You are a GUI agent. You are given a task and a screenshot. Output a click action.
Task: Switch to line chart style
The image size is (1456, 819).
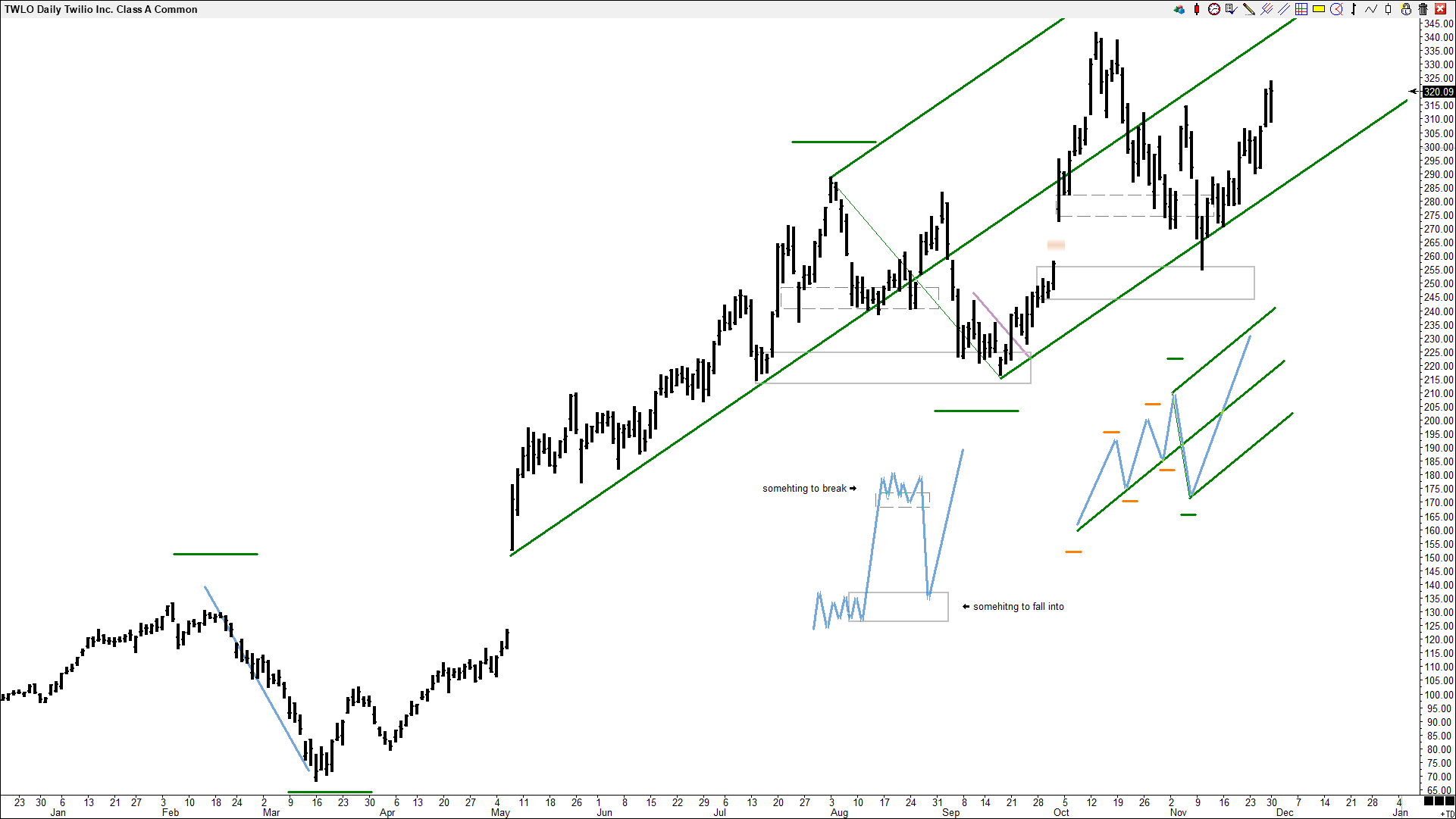1371,9
